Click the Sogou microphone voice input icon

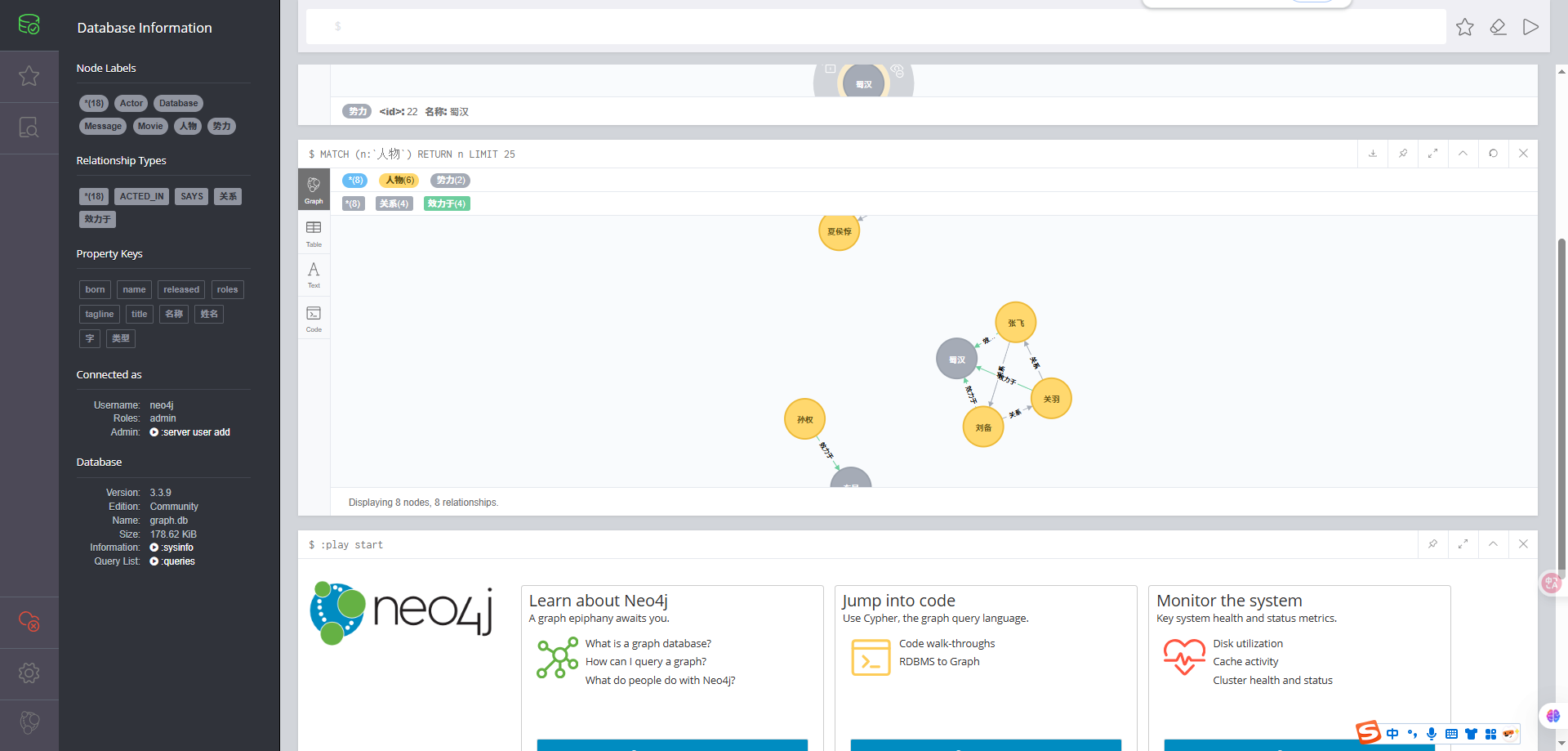tap(1432, 734)
